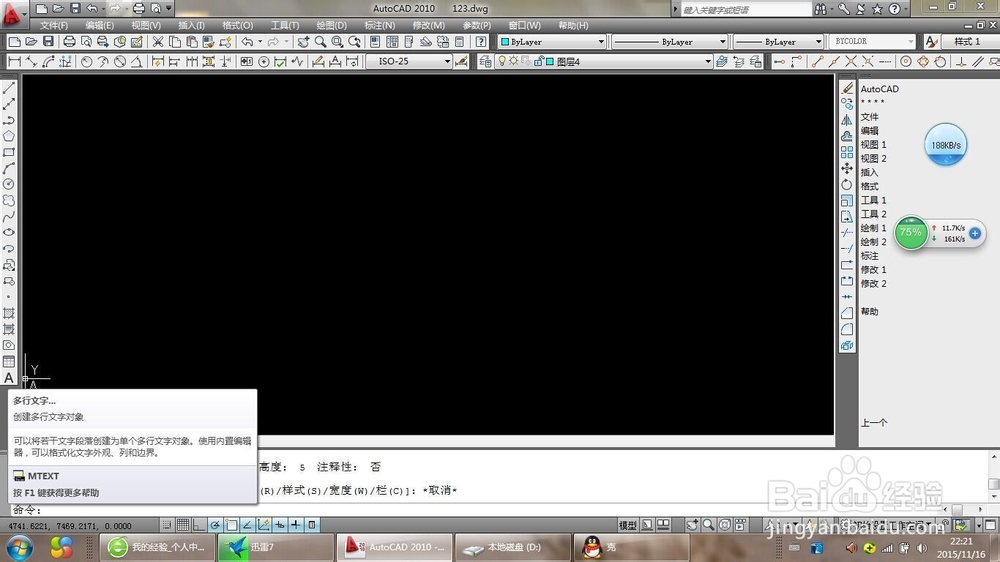Select the Array modify tool
Viewport: 1000px width, 562px height.
pos(847,152)
